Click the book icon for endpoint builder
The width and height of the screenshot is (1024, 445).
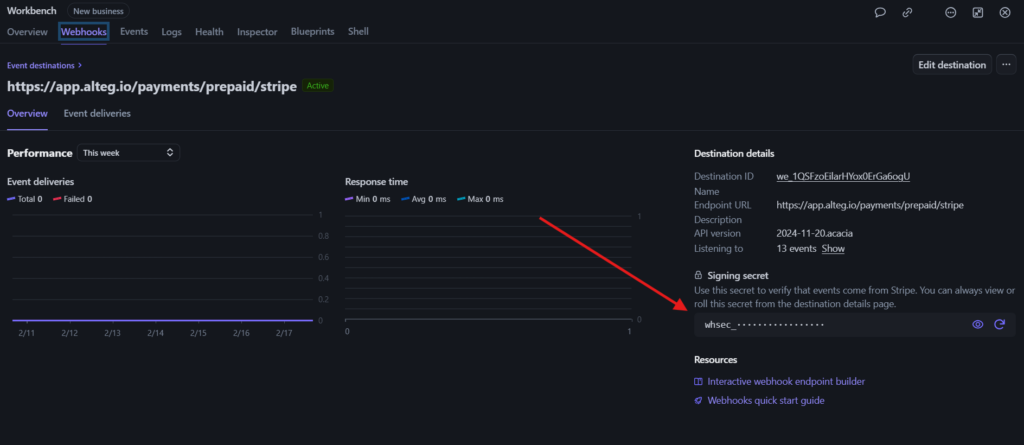698,381
